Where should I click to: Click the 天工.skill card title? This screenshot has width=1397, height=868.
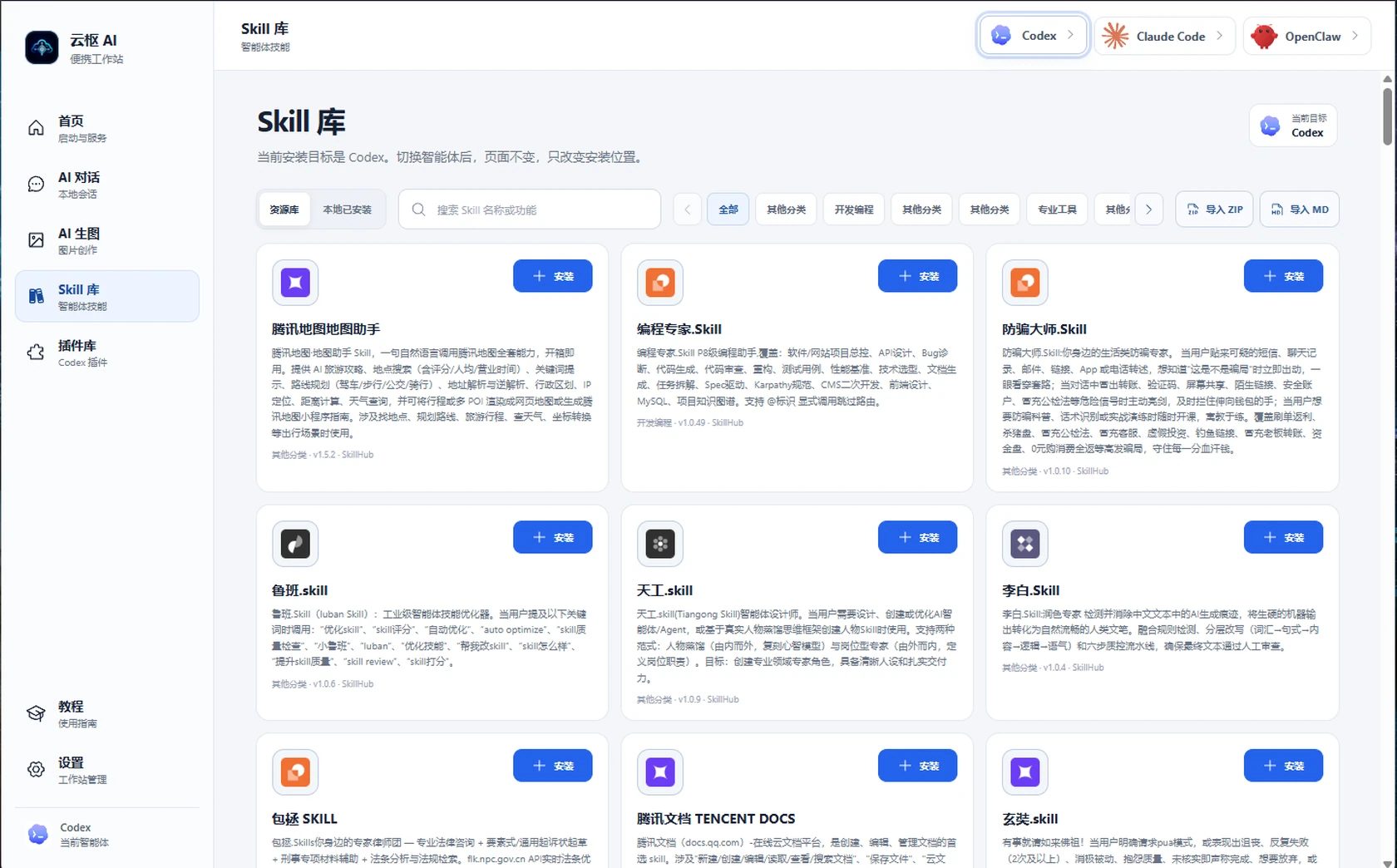pos(664,590)
